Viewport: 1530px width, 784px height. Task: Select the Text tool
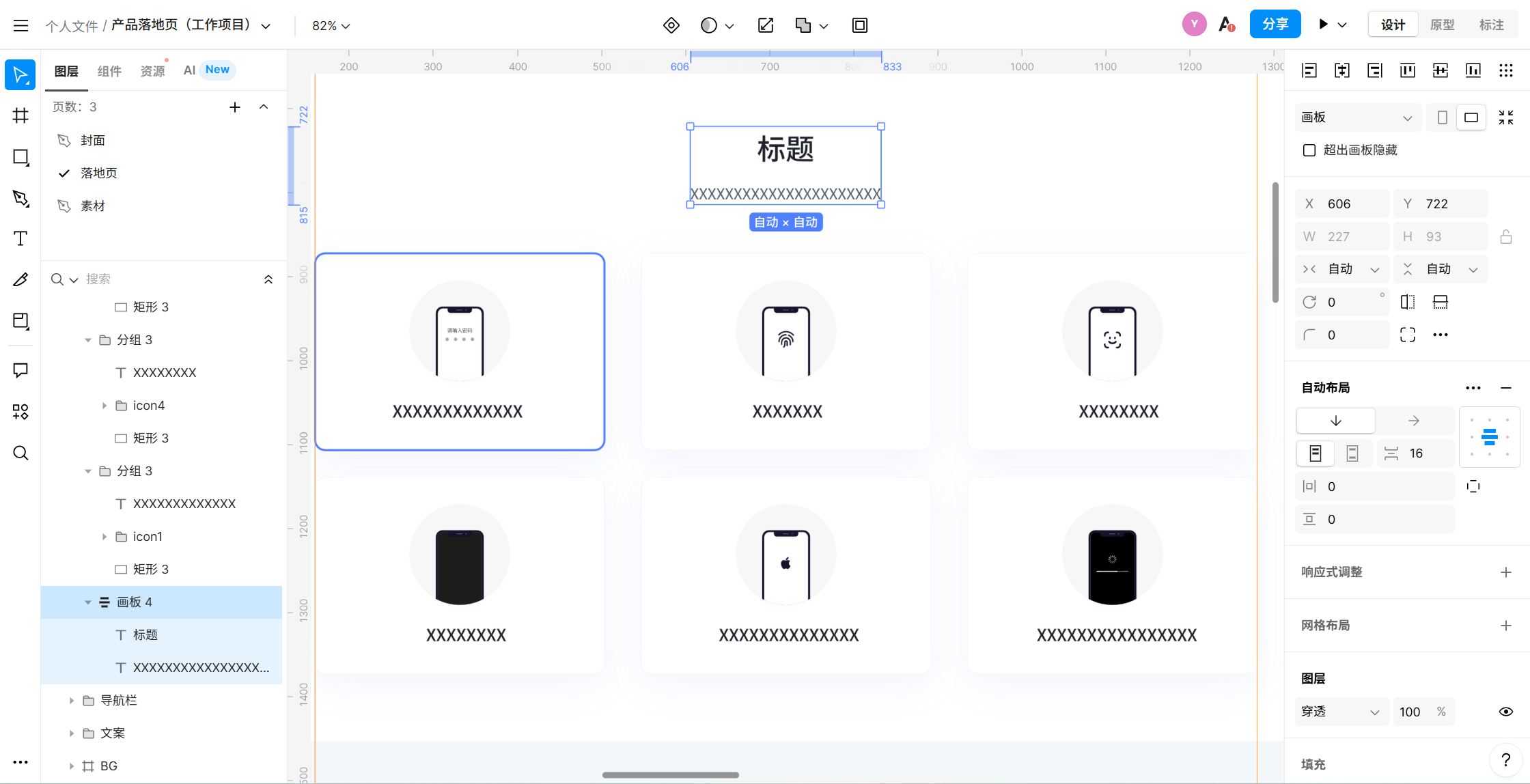click(20, 238)
